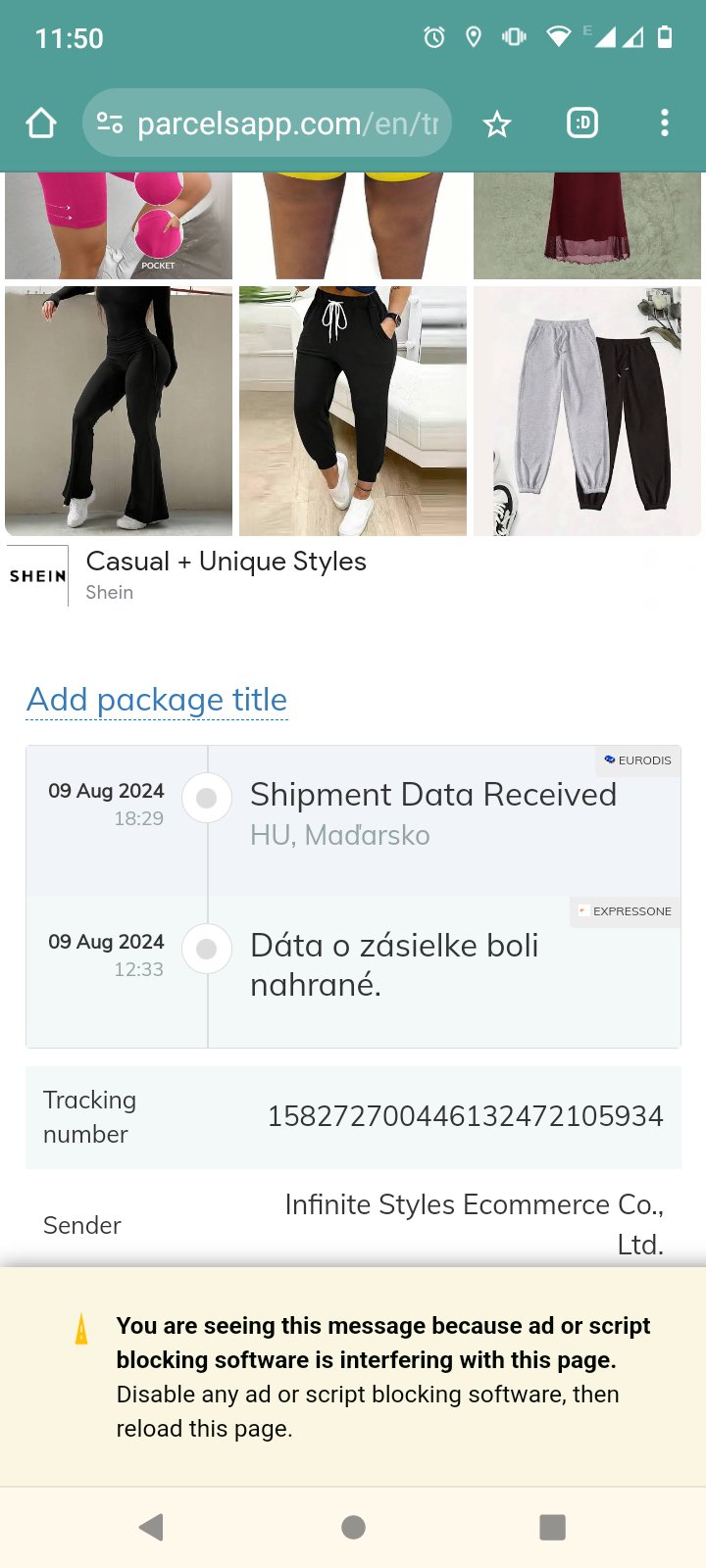
Task: Tap the parcelsapp.com URL bar
Action: click(286, 123)
